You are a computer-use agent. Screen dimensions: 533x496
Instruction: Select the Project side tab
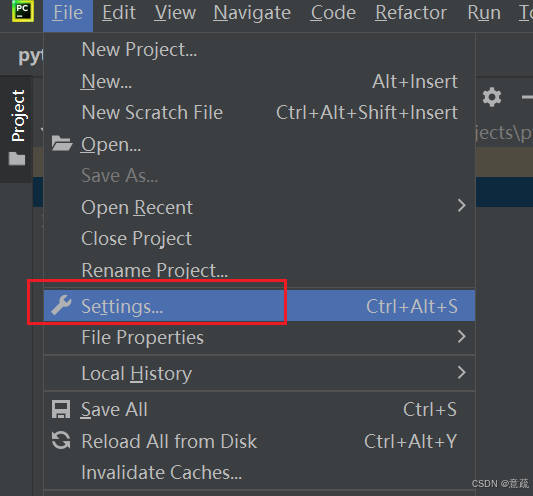coord(18,115)
